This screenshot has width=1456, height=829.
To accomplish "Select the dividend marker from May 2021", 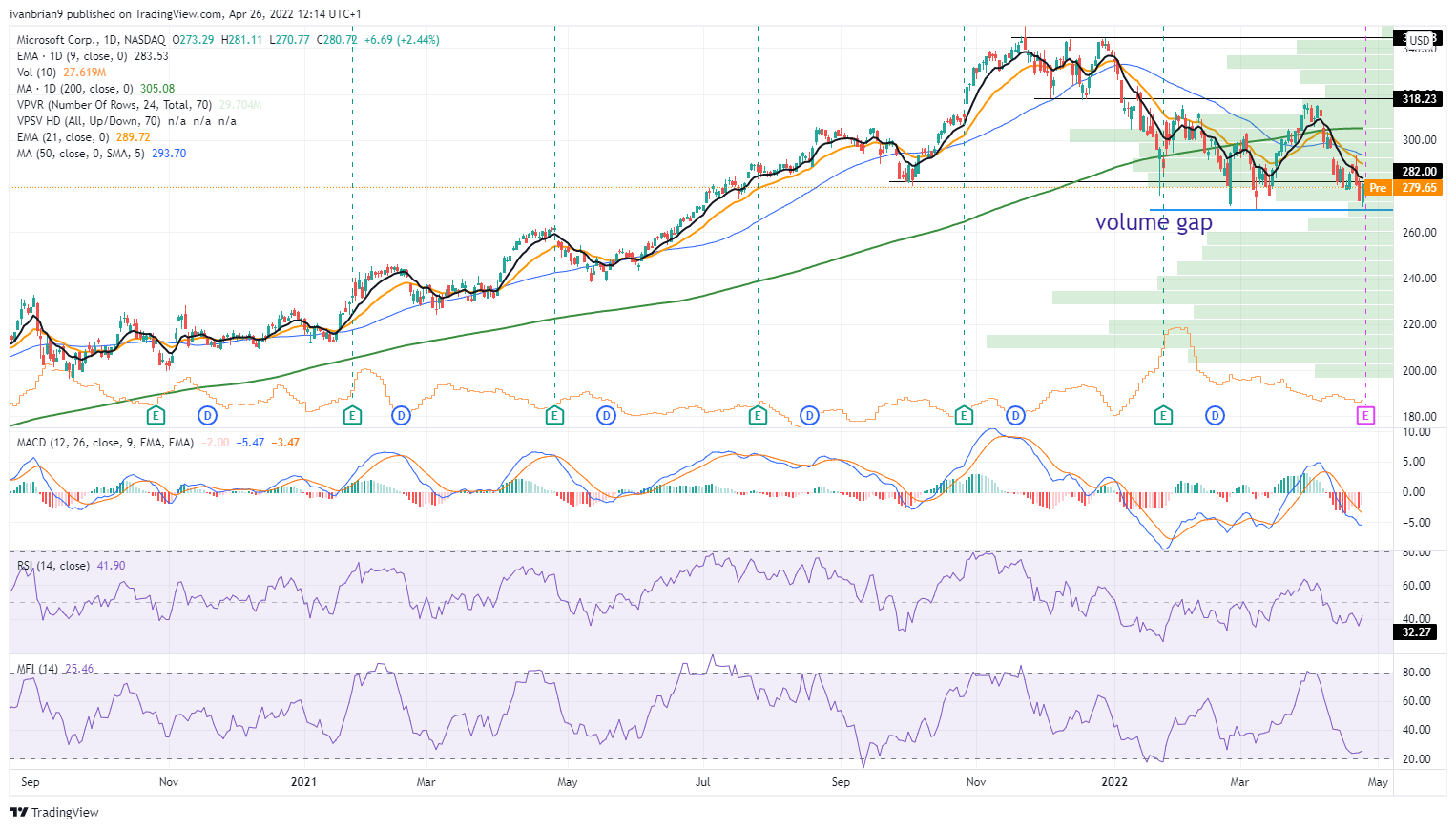I will pos(606,415).
